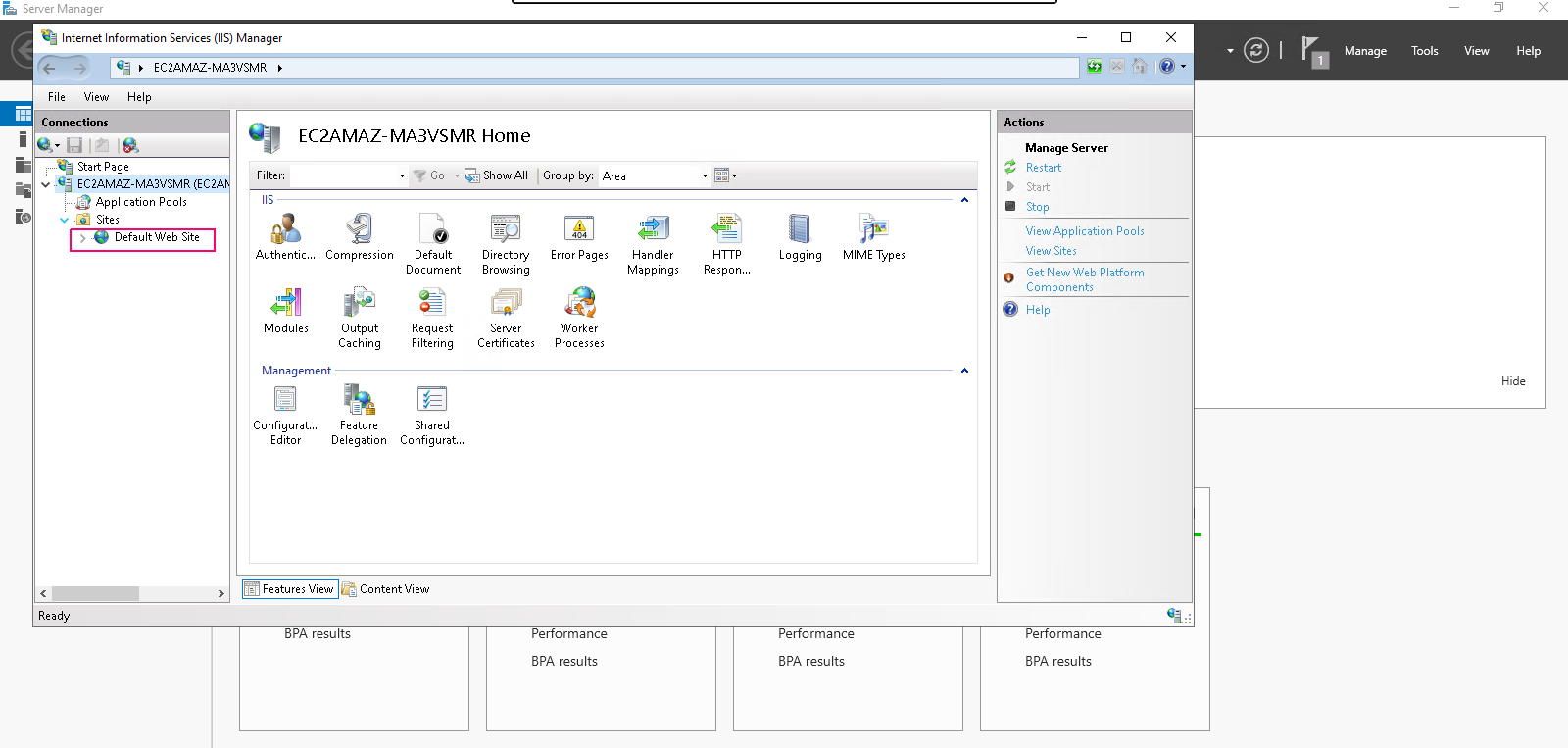Collapse the IIS section group

(x=964, y=200)
